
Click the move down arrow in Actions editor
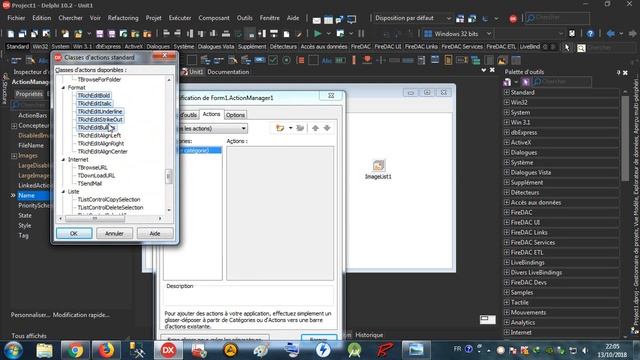tap(327, 128)
